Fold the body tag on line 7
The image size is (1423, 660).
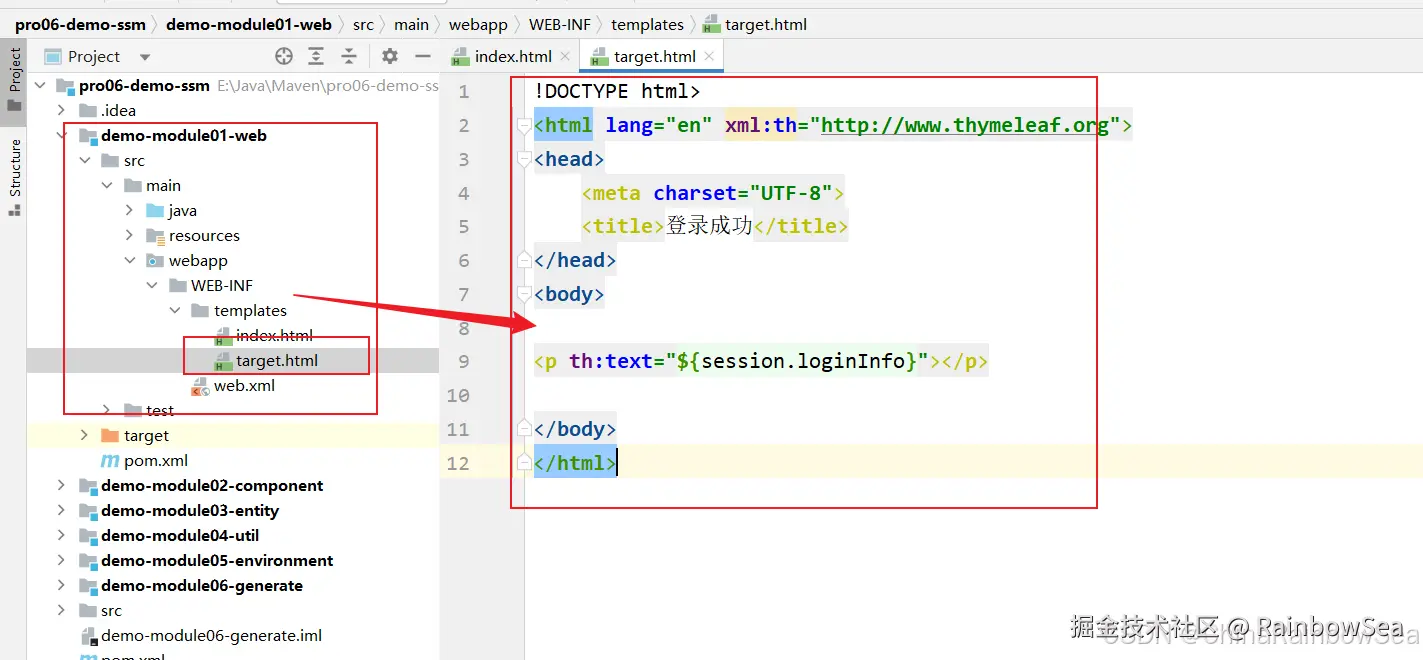coord(523,294)
